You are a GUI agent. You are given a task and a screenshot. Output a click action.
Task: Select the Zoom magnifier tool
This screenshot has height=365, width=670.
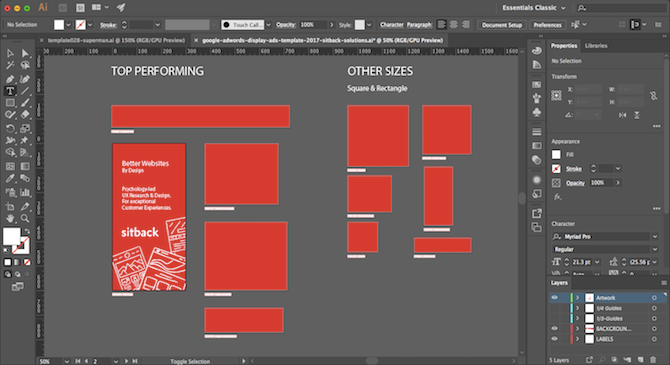pyautogui.click(x=25, y=218)
